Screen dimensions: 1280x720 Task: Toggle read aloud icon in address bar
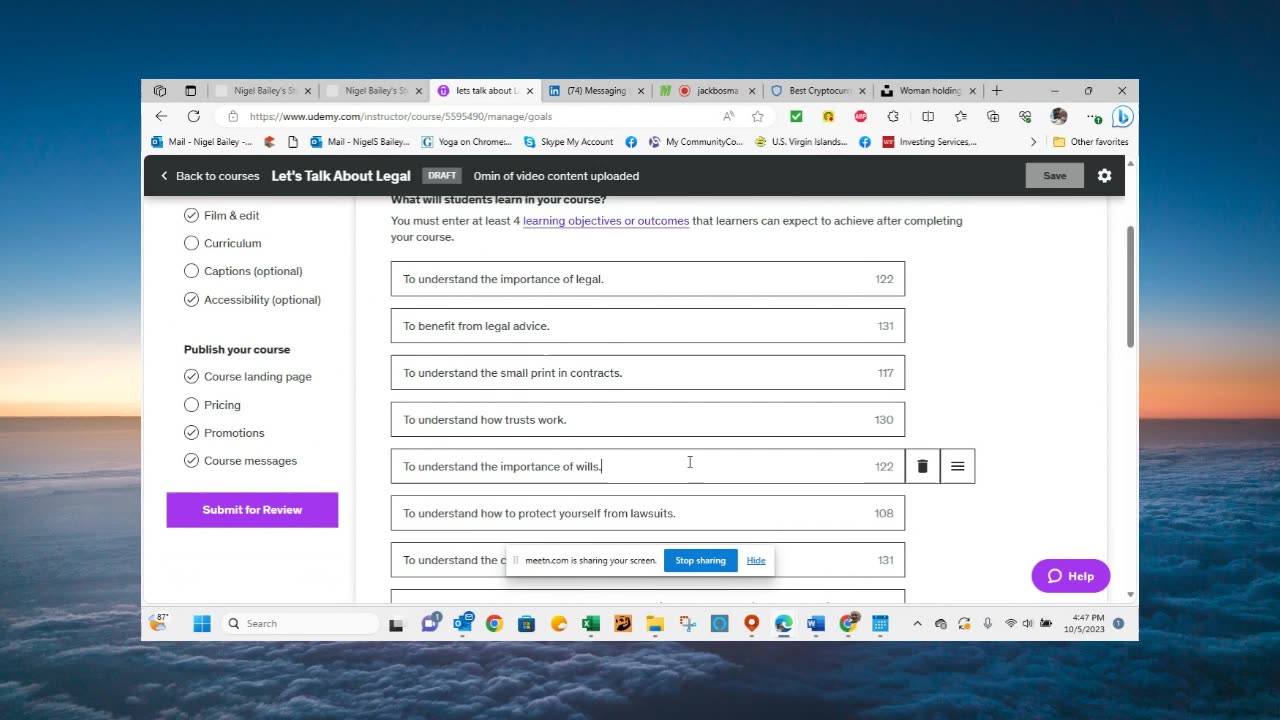729,116
